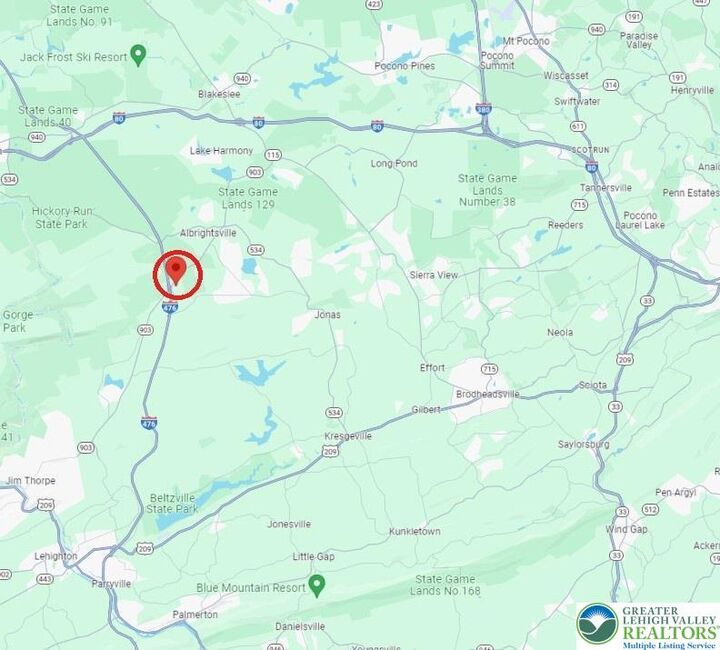720x650 pixels.
Task: Click the State Game Lands Number 38 label
Action: pos(487,190)
